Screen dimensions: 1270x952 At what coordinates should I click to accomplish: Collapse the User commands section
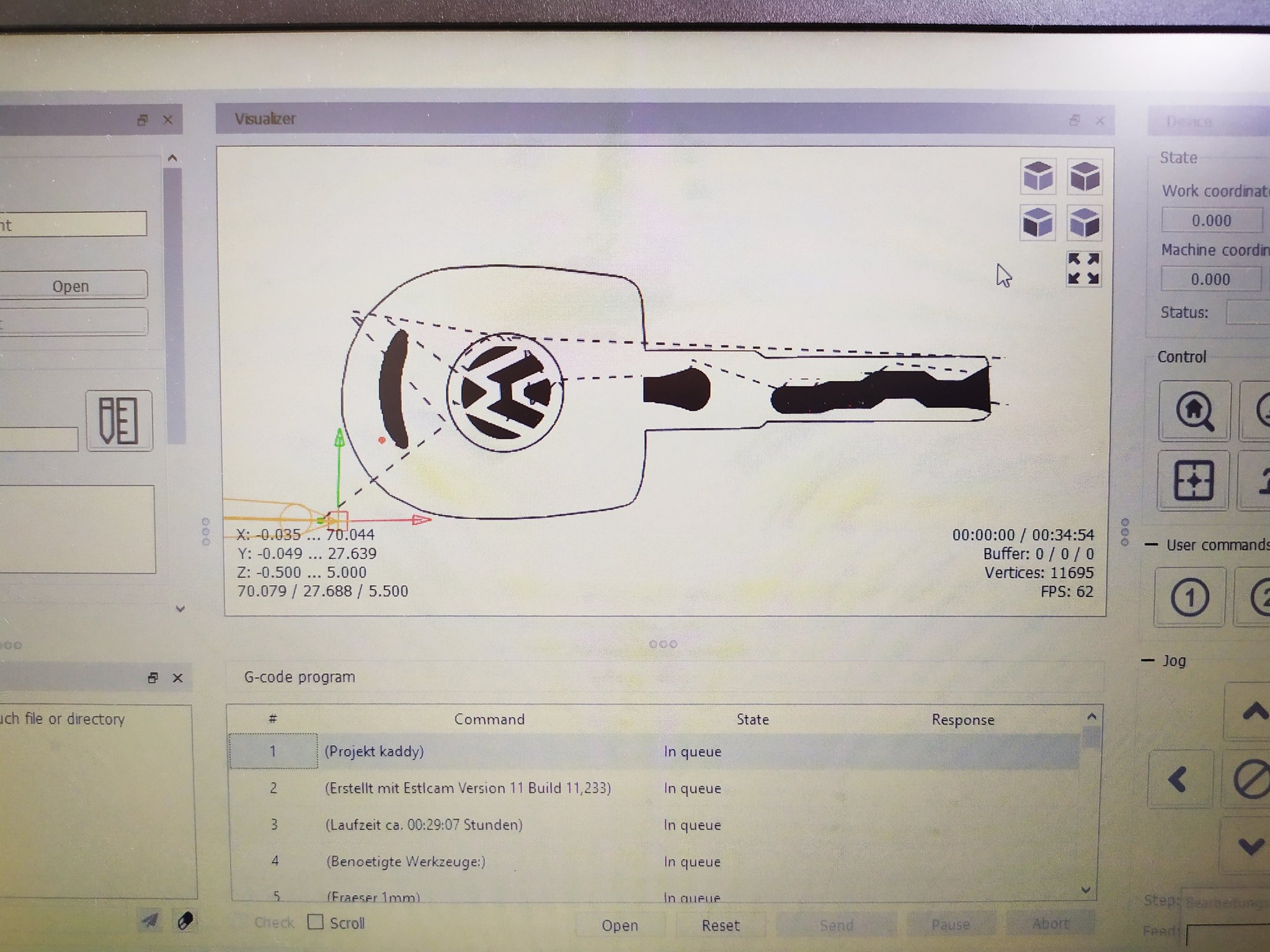click(x=1151, y=545)
